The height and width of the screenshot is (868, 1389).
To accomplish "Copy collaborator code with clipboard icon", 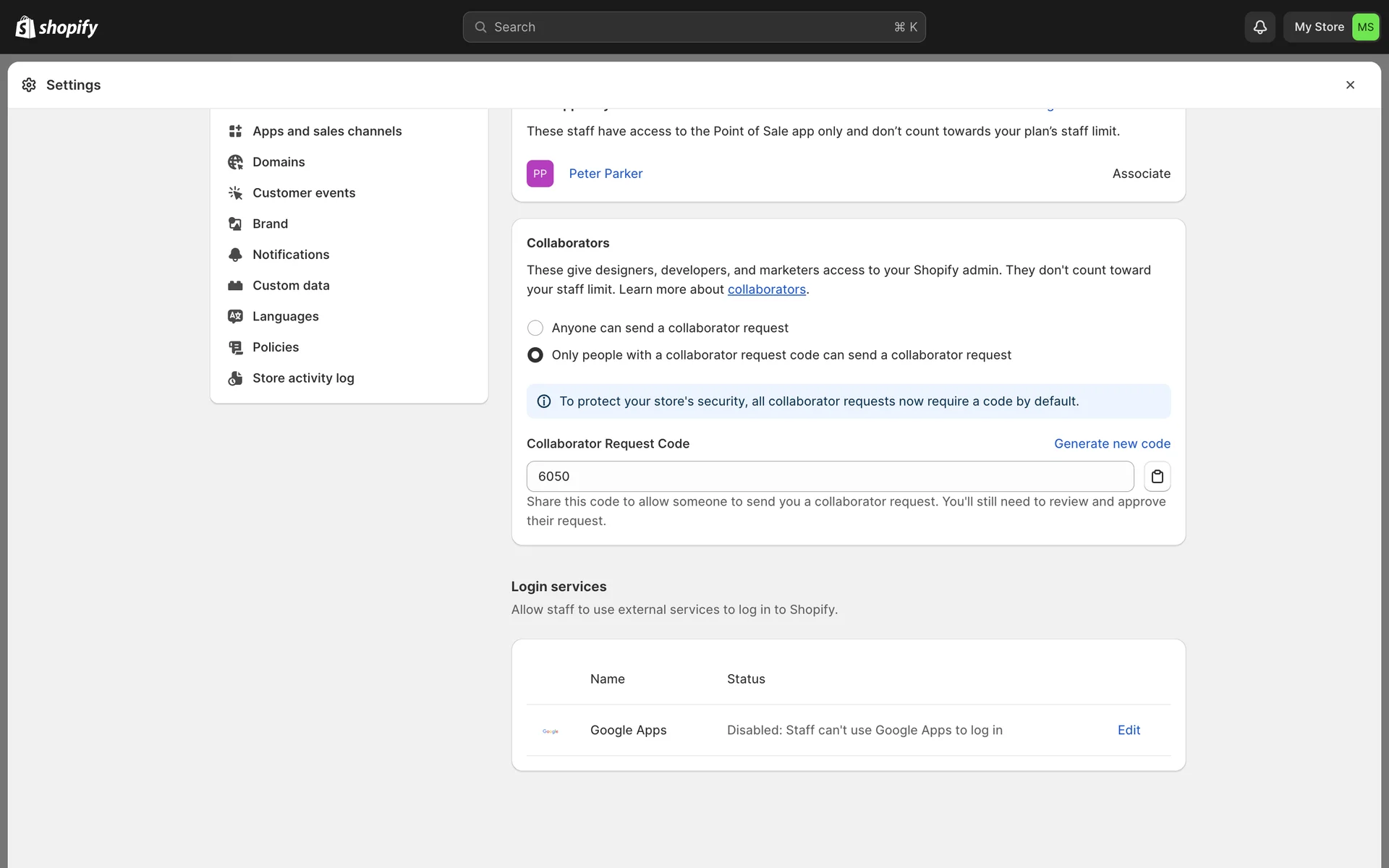I will (x=1157, y=477).
